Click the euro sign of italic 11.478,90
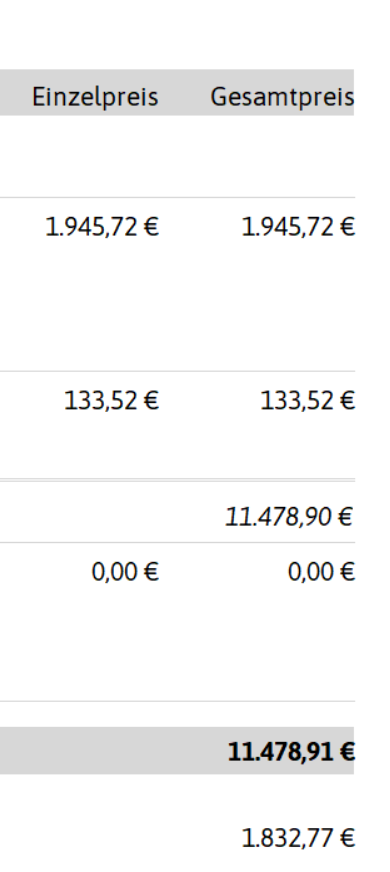Screen dimensions: 390x872 point(345,517)
